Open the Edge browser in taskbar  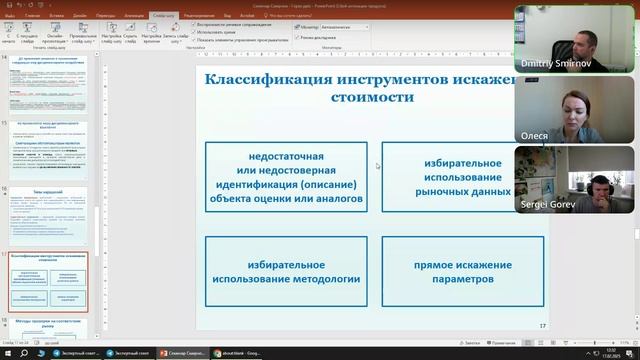[41, 353]
